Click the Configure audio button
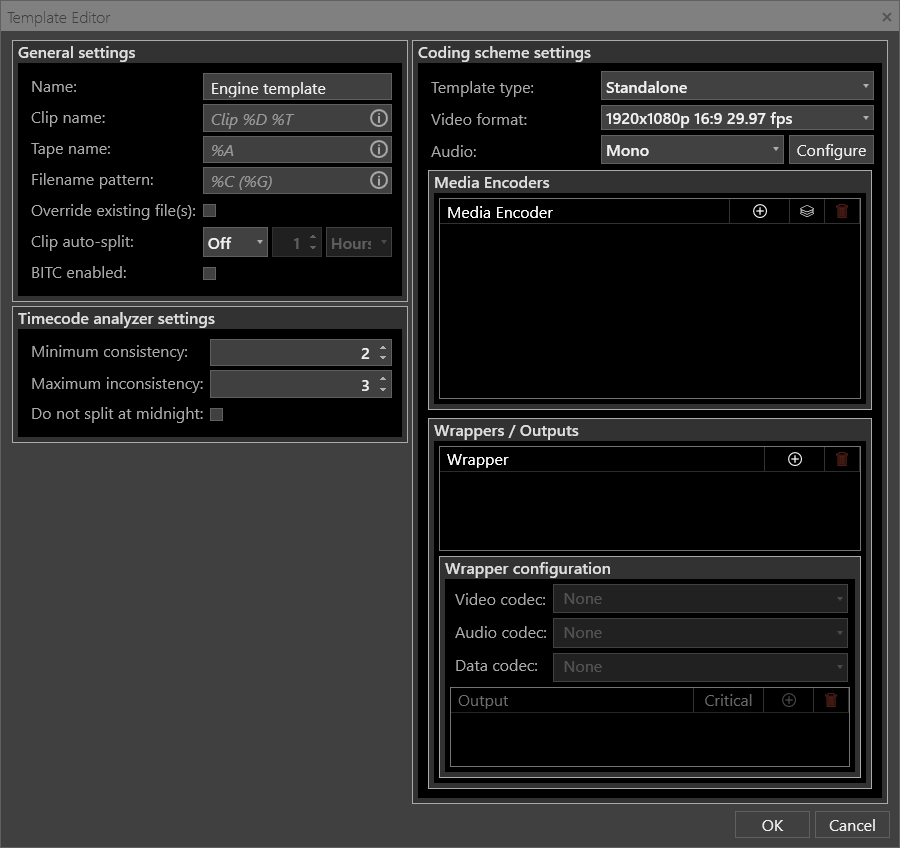 [831, 150]
